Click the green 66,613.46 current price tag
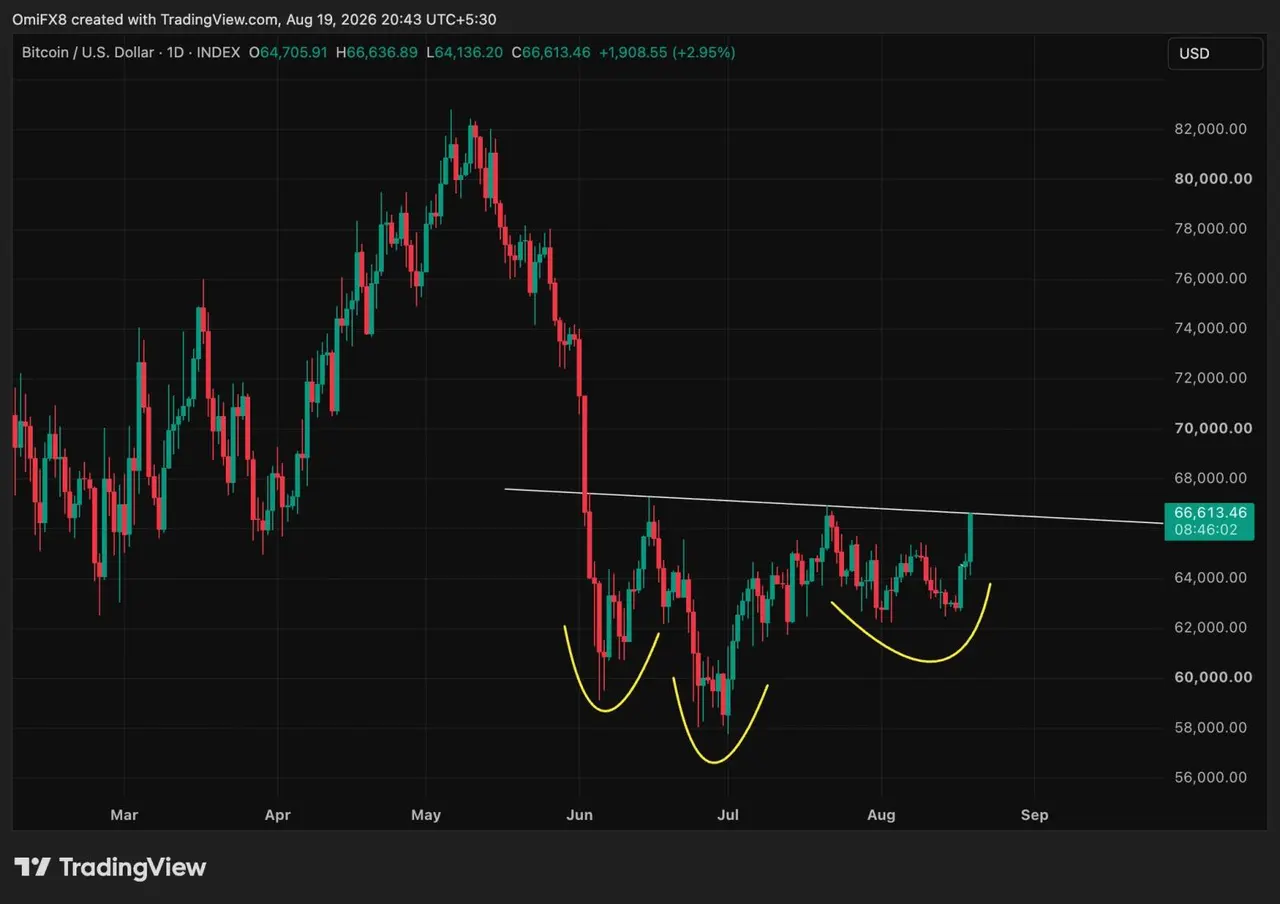The image size is (1280, 904). click(1209, 512)
